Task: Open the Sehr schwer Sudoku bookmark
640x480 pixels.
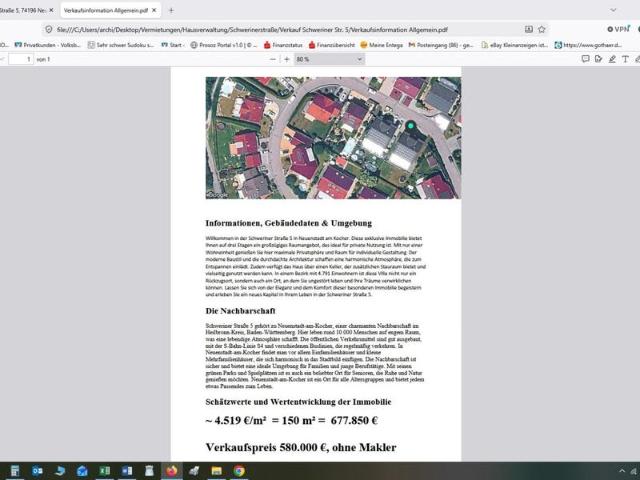Action: point(121,45)
